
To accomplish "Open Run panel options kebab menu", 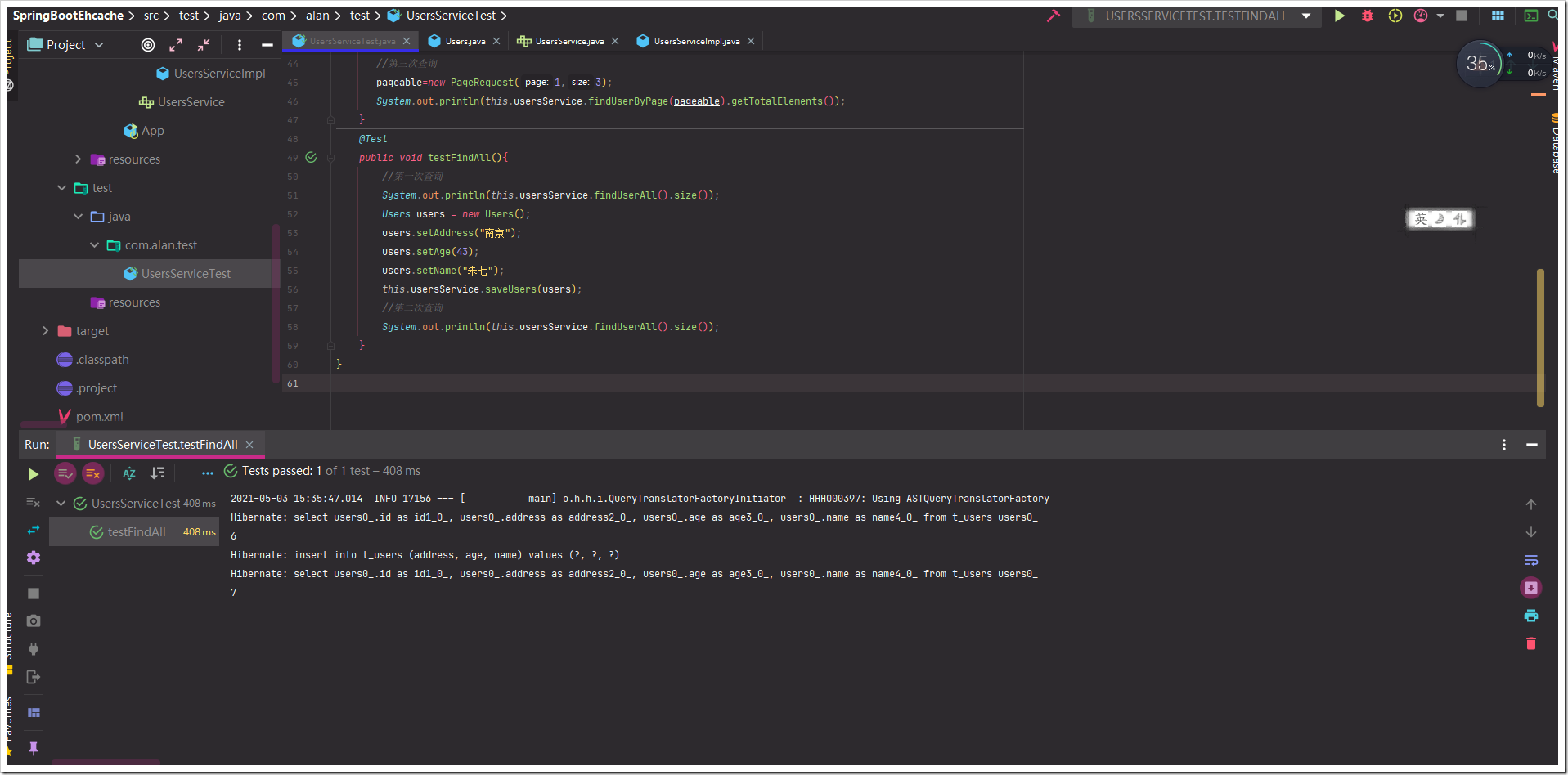I will click(x=1504, y=445).
